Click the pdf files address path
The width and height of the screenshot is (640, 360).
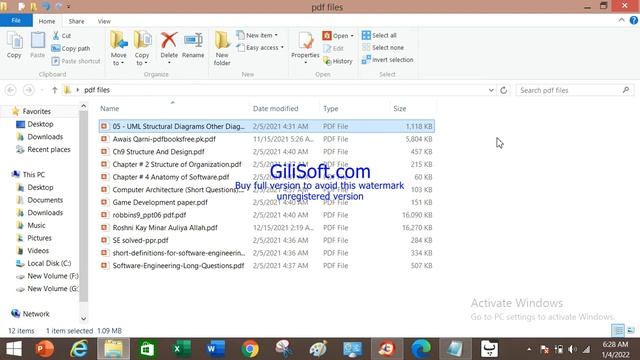click(97, 90)
